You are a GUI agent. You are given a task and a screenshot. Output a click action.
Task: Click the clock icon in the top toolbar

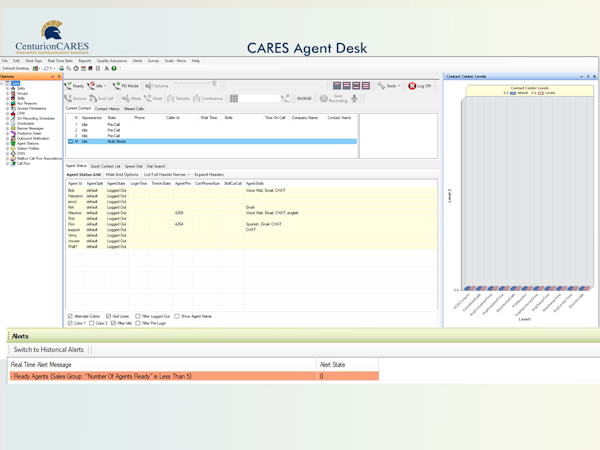point(76,68)
